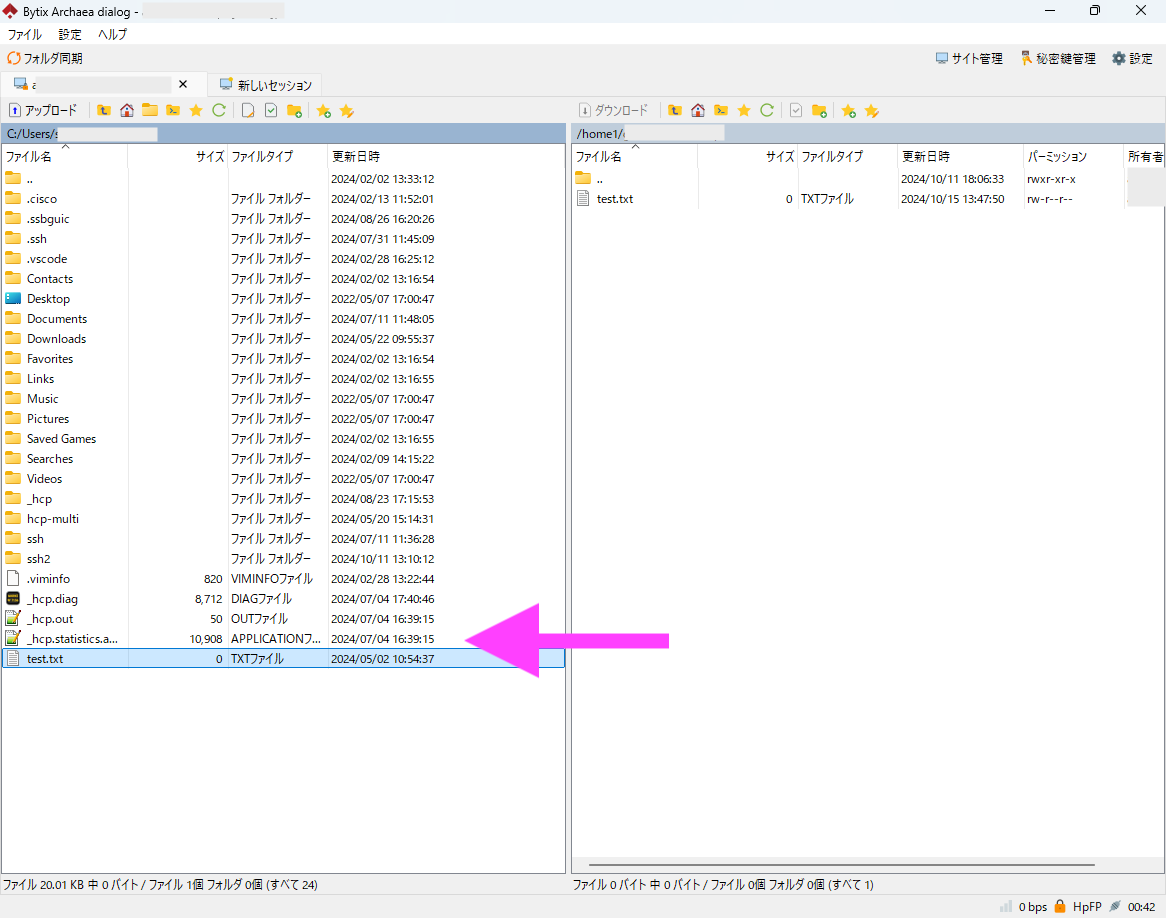This screenshot has width=1166, height=918.
Task: Open remote bookmarks star icon
Action: pos(743,110)
